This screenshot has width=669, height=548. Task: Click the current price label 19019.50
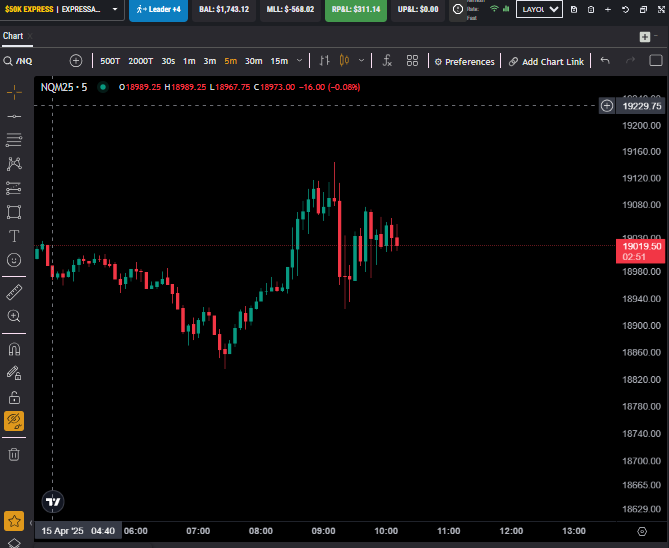click(x=642, y=251)
